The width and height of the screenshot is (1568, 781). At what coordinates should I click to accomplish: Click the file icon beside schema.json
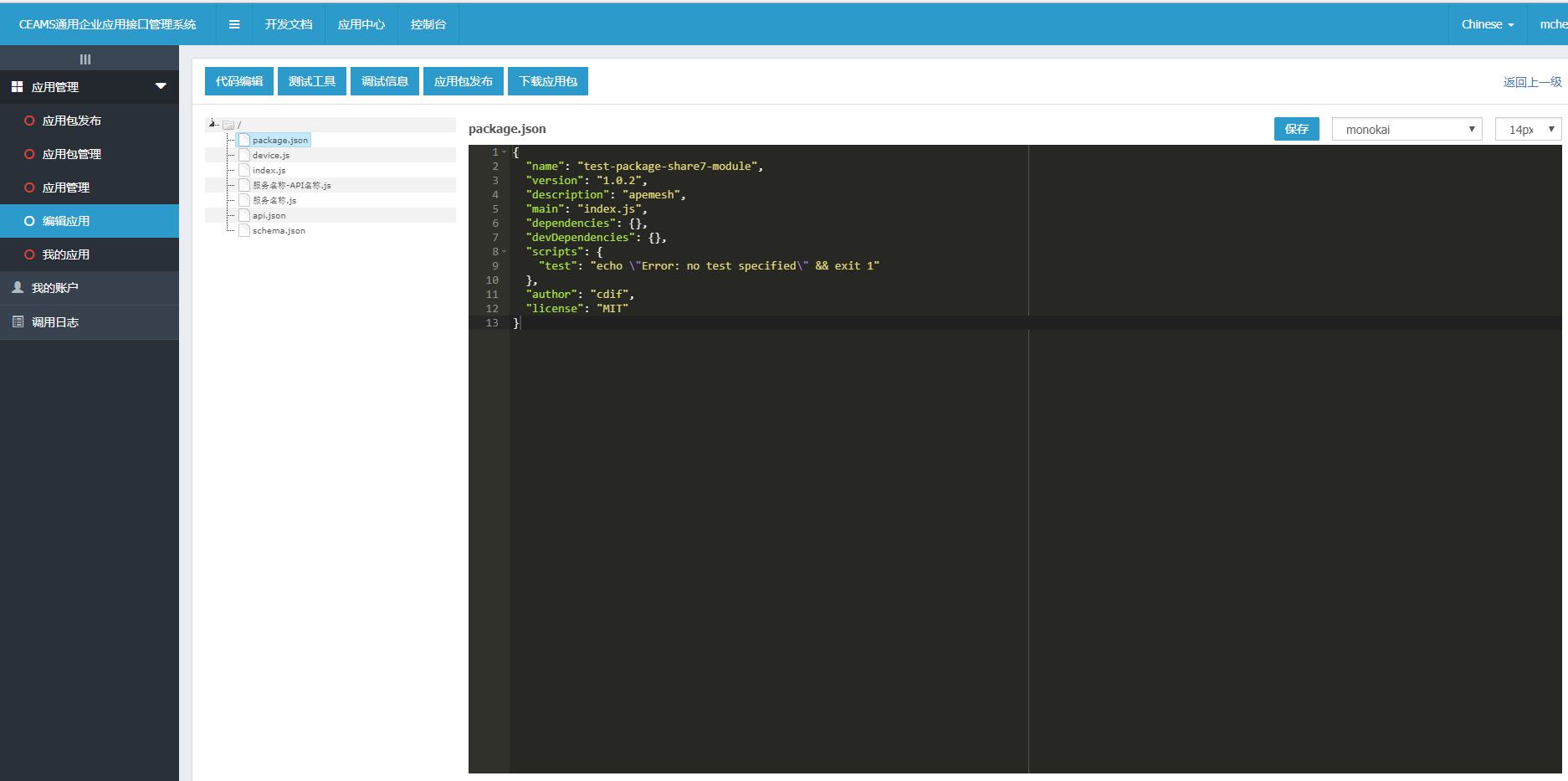pyautogui.click(x=244, y=230)
